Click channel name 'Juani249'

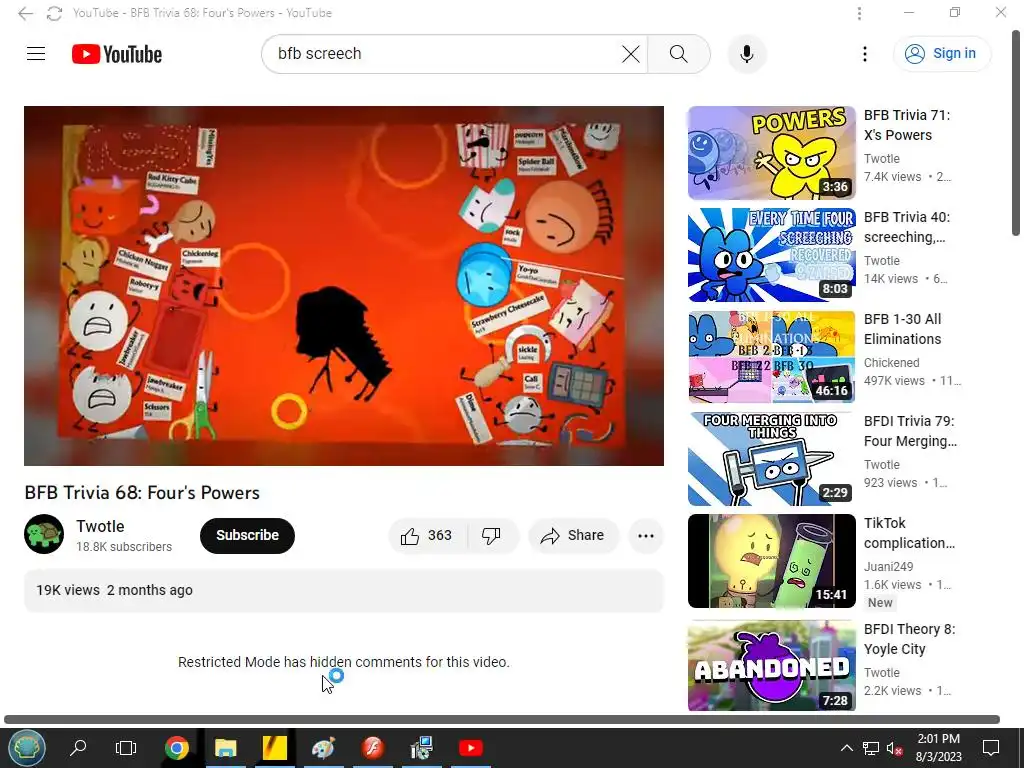(888, 566)
